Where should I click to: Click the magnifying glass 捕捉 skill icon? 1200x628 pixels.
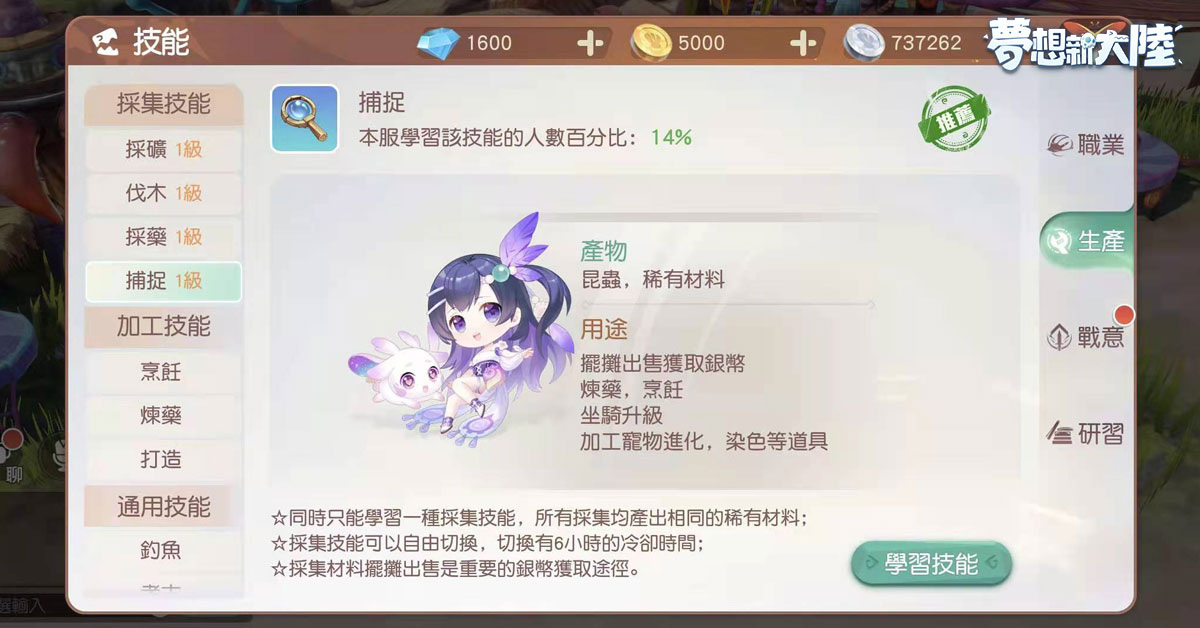point(304,119)
